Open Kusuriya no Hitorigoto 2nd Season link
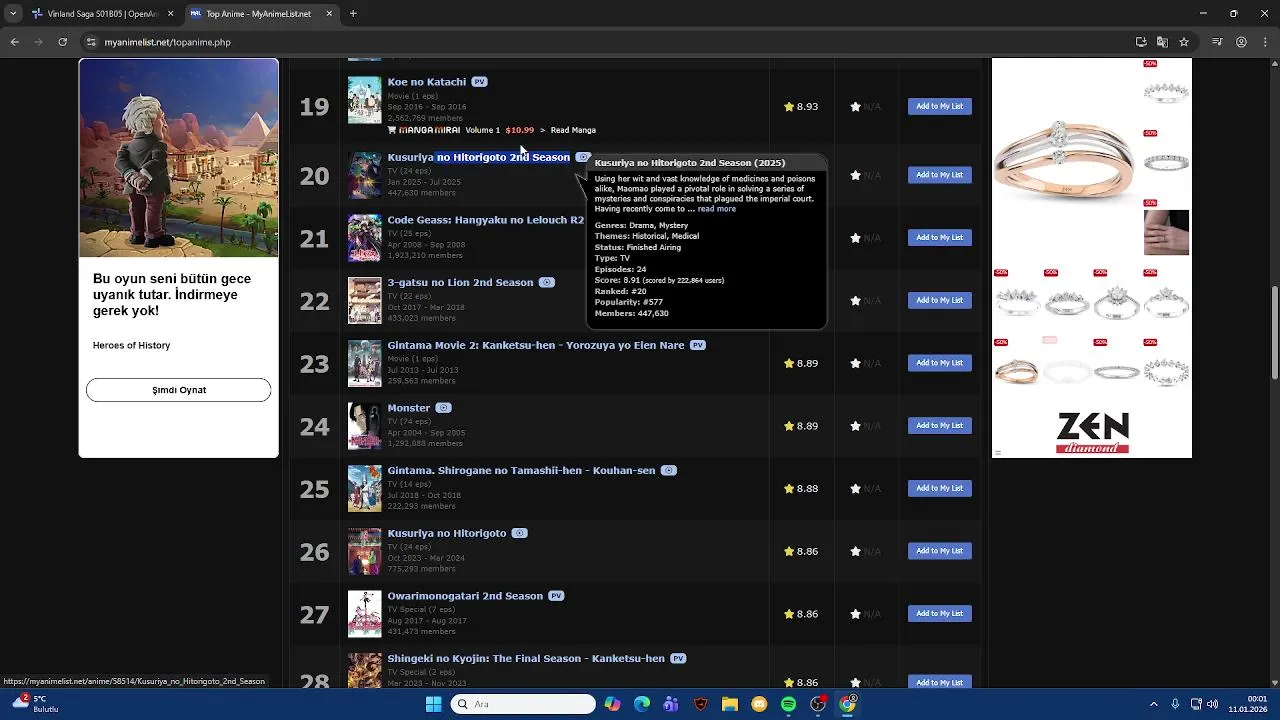 point(478,157)
